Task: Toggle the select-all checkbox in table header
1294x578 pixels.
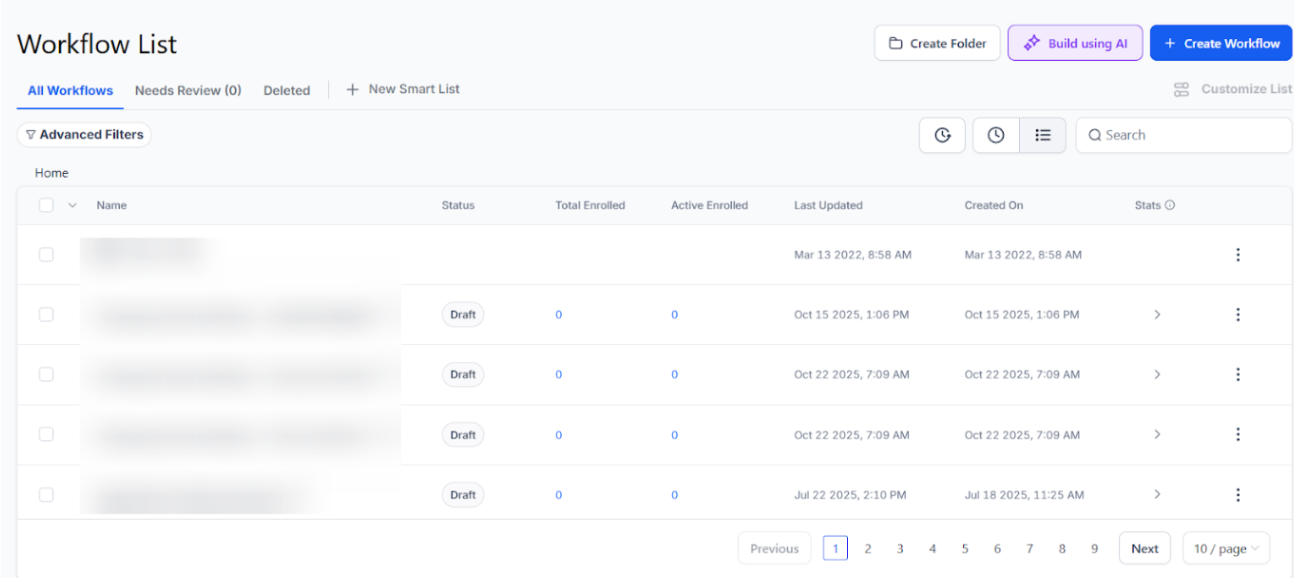Action: pyautogui.click(x=46, y=205)
